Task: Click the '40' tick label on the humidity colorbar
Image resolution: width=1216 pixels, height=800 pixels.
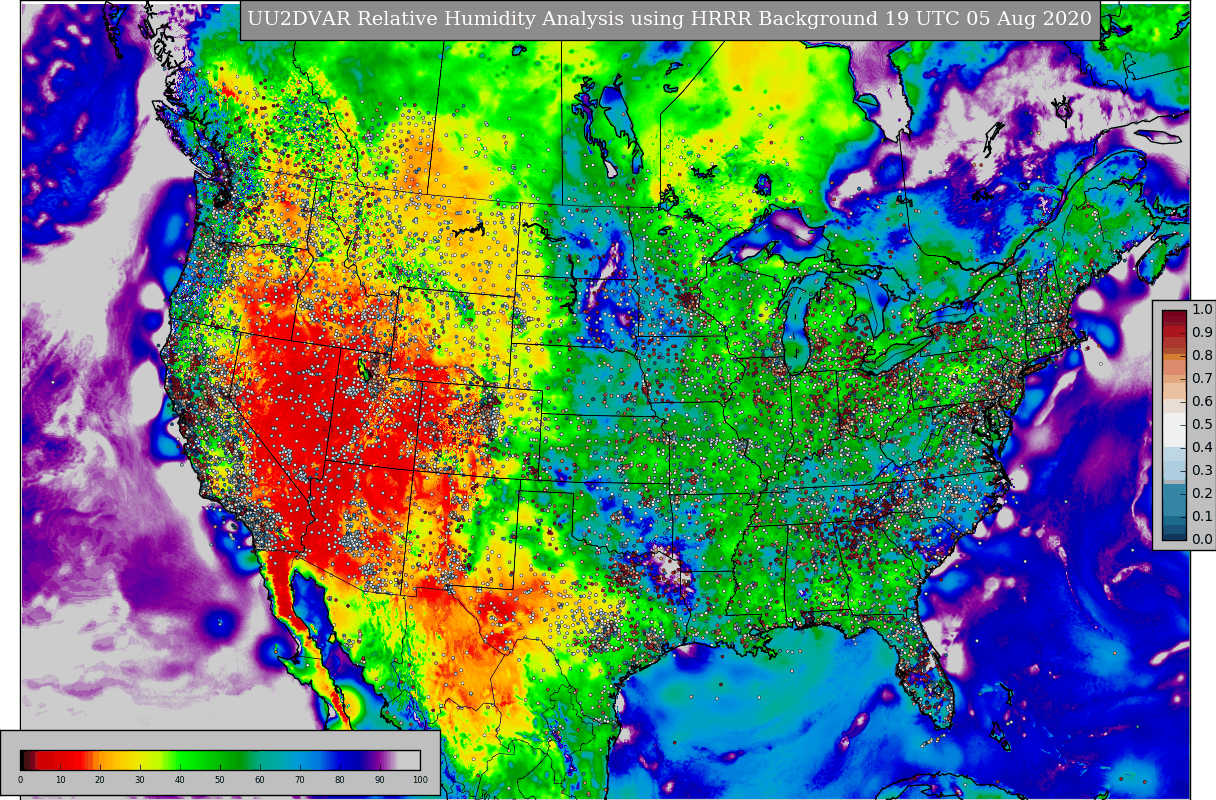Action: pyautogui.click(x=180, y=780)
